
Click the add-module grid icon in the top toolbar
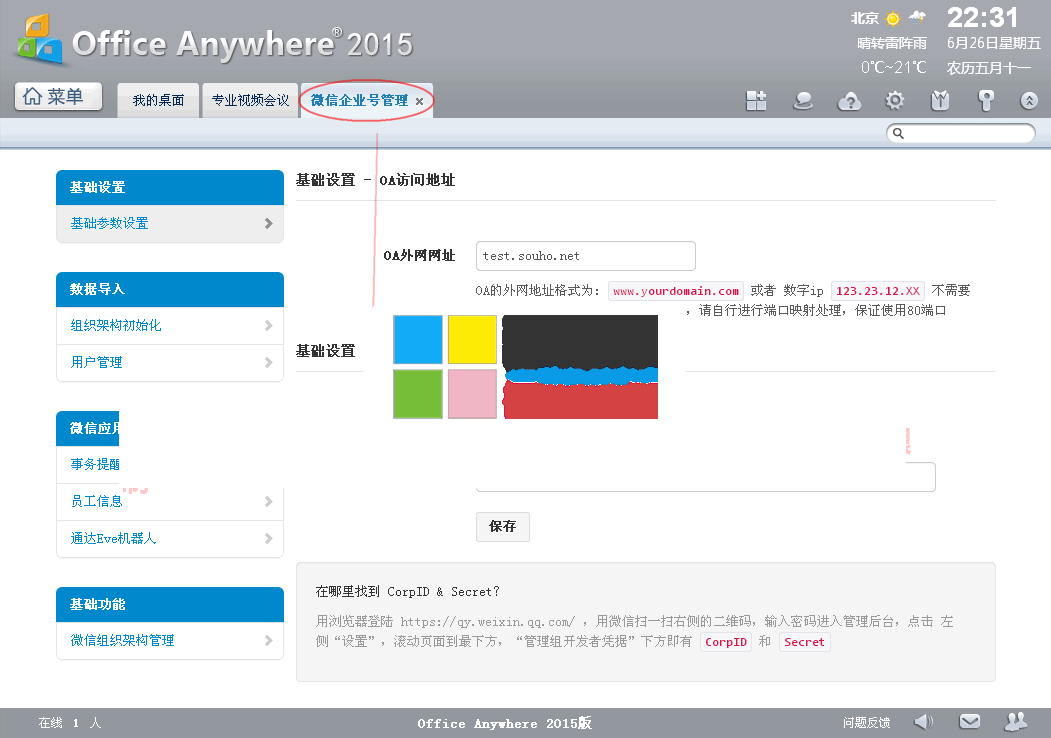pyautogui.click(x=756, y=100)
